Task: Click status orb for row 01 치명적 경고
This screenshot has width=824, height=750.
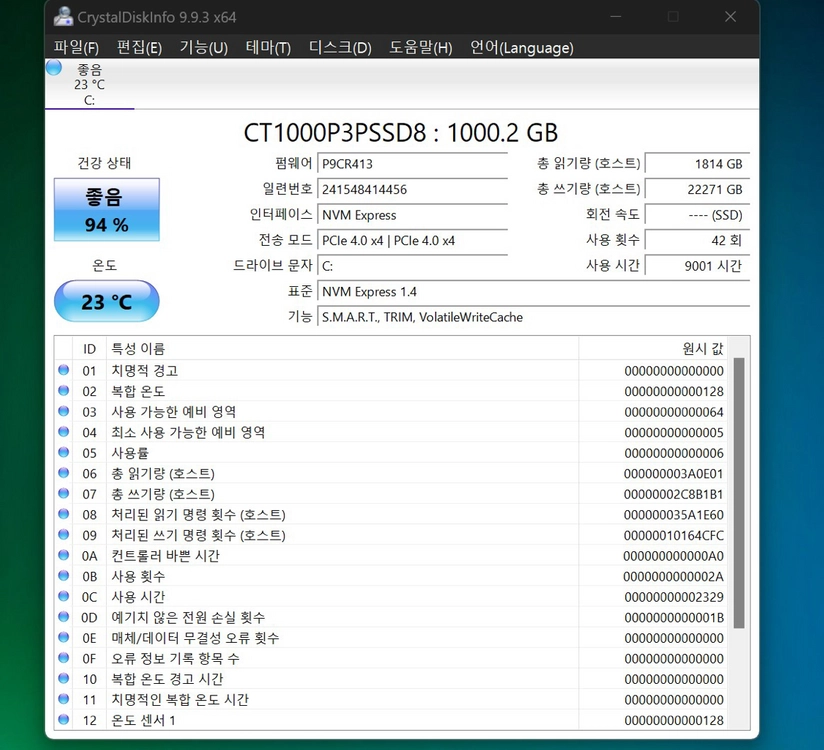Action: tap(64, 370)
